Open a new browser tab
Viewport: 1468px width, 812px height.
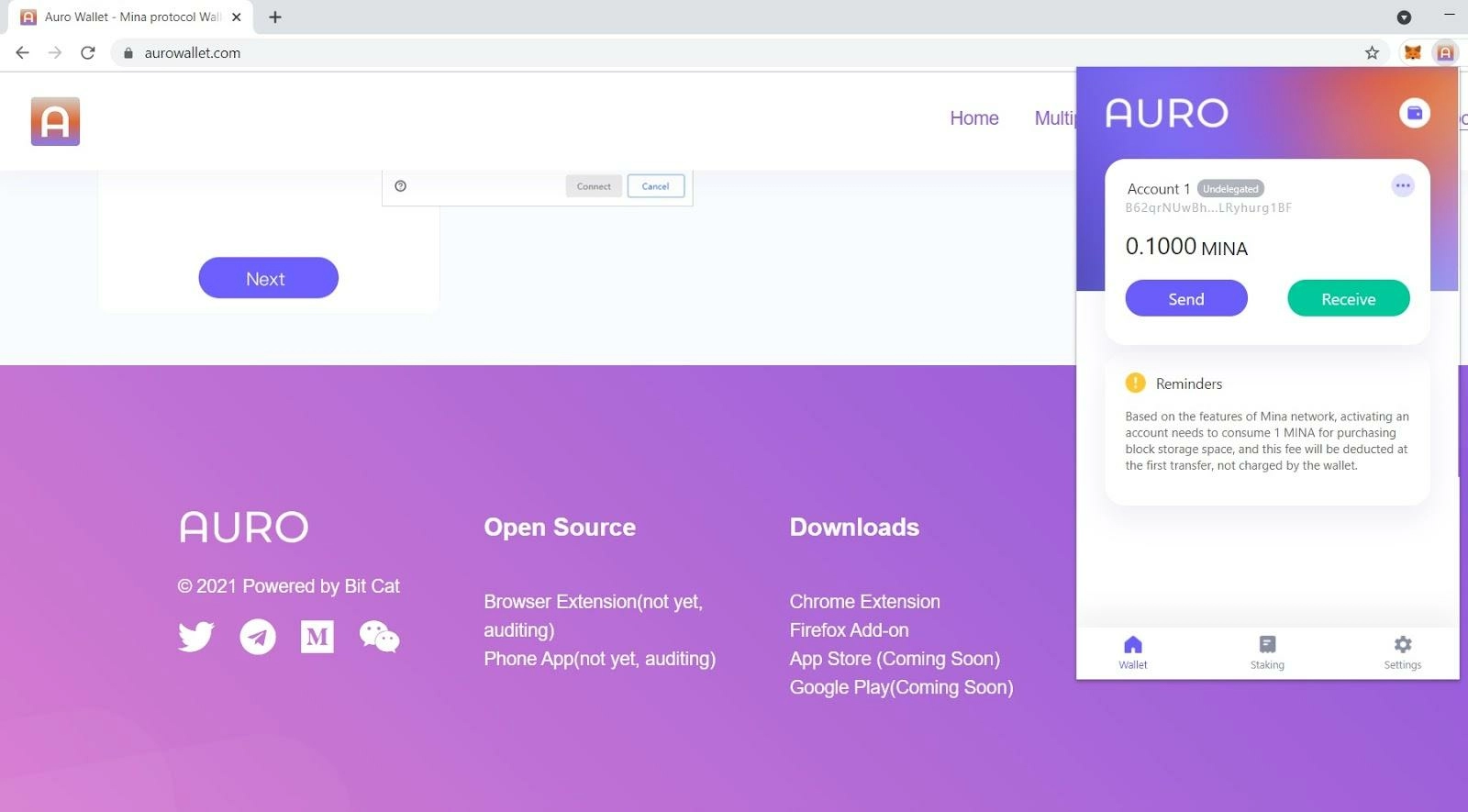click(x=275, y=17)
